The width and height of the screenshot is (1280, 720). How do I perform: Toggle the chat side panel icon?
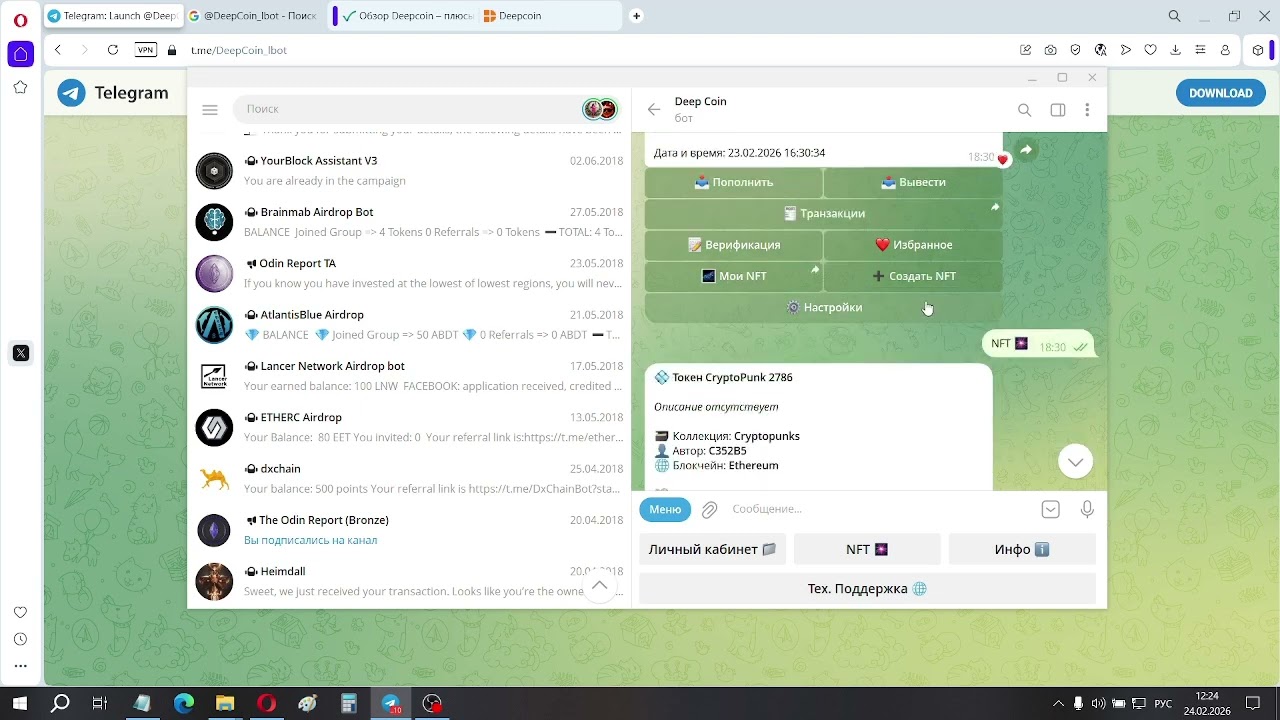coord(1057,110)
